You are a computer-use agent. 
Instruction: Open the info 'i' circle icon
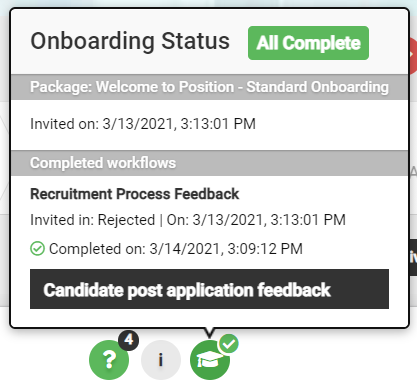point(161,360)
